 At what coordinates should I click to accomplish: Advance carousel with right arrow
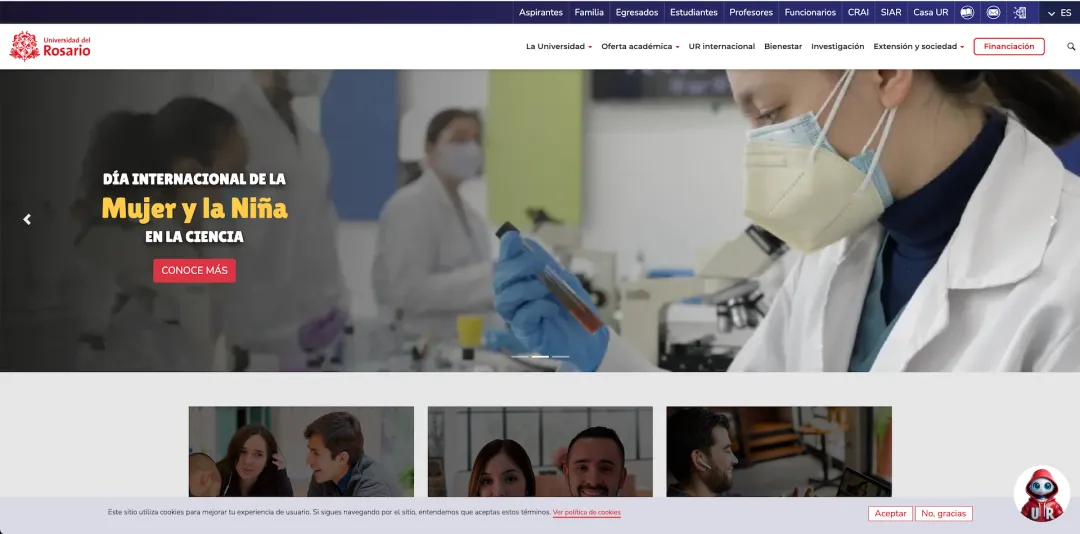pos(1052,219)
